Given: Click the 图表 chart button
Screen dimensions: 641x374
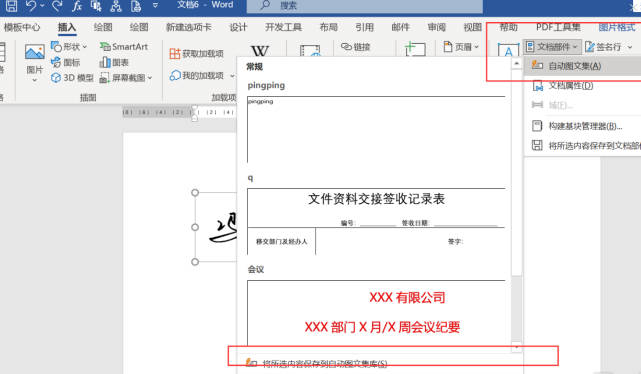Looking at the screenshot, I should coord(114,63).
